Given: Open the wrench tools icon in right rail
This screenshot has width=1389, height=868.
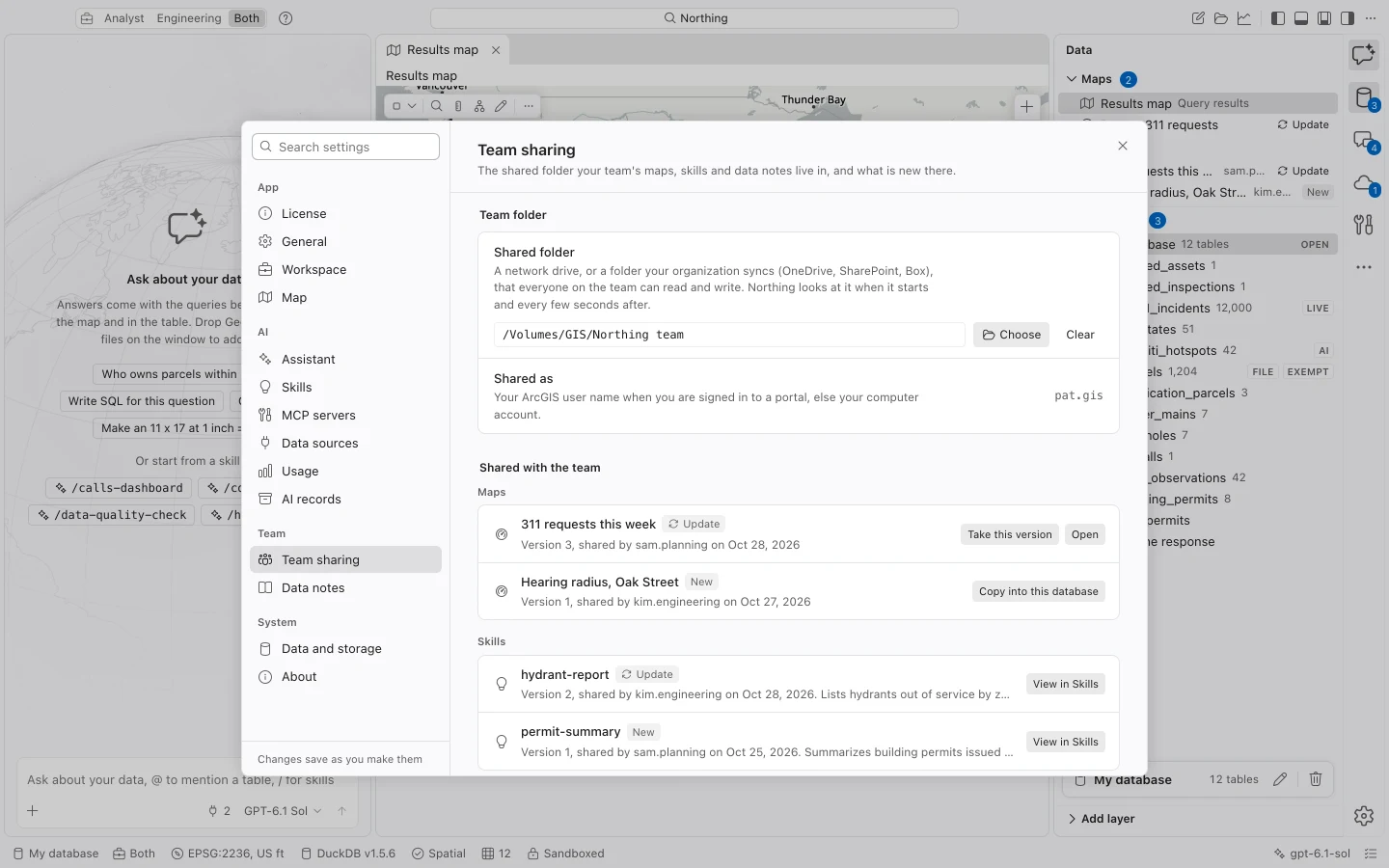Looking at the screenshot, I should 1363,225.
